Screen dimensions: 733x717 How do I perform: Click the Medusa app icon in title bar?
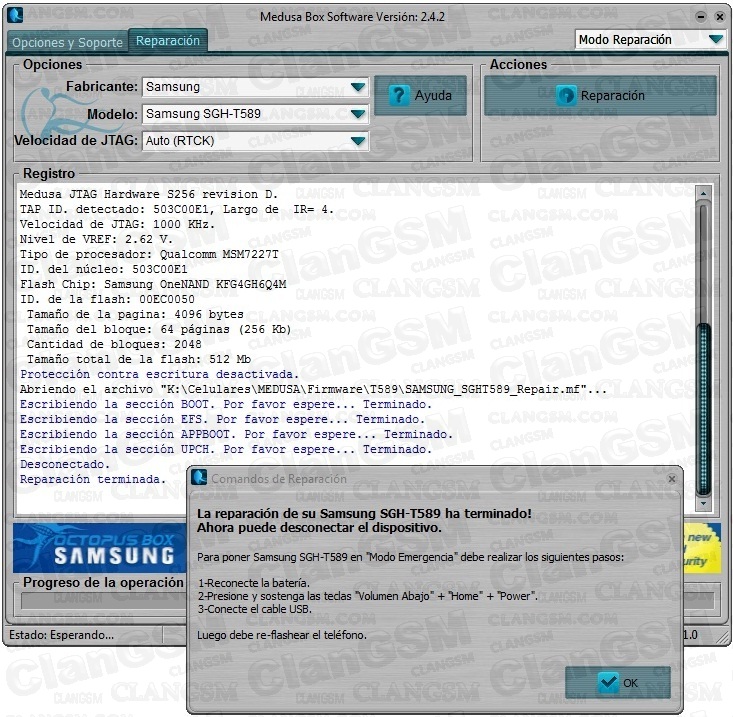16,15
